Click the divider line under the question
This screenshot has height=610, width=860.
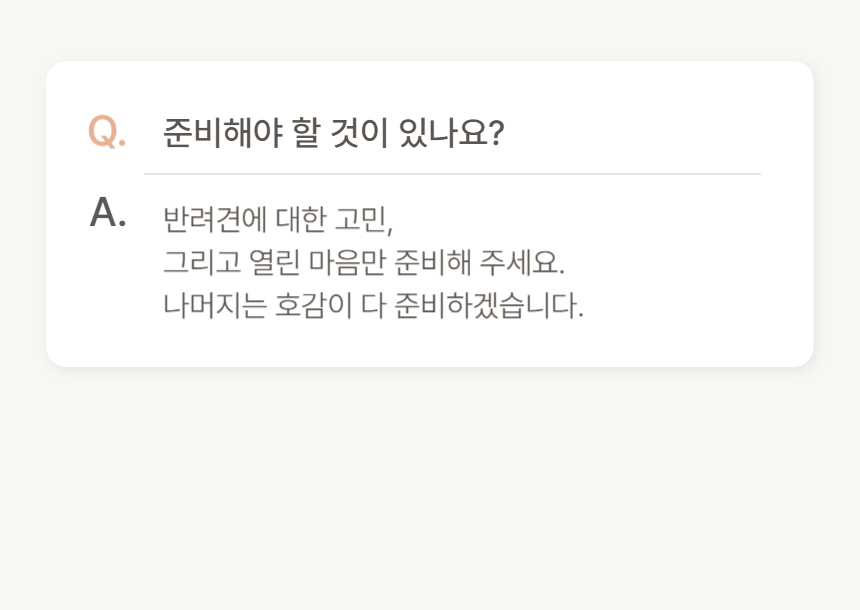[452, 174]
